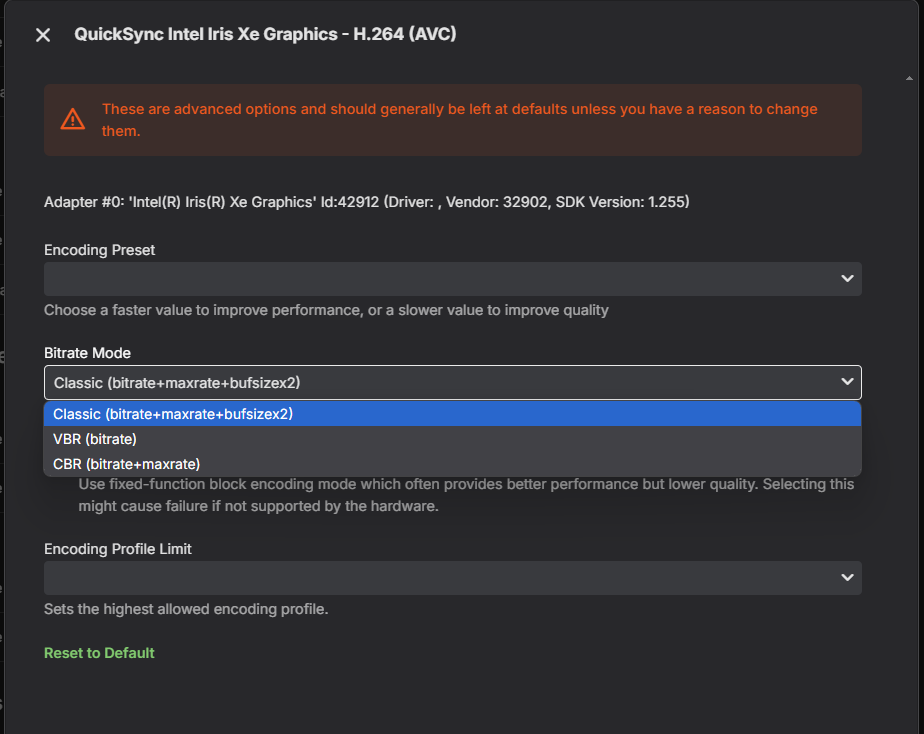Select 'VBR (bitrate)' from the open dropdown

(95, 438)
